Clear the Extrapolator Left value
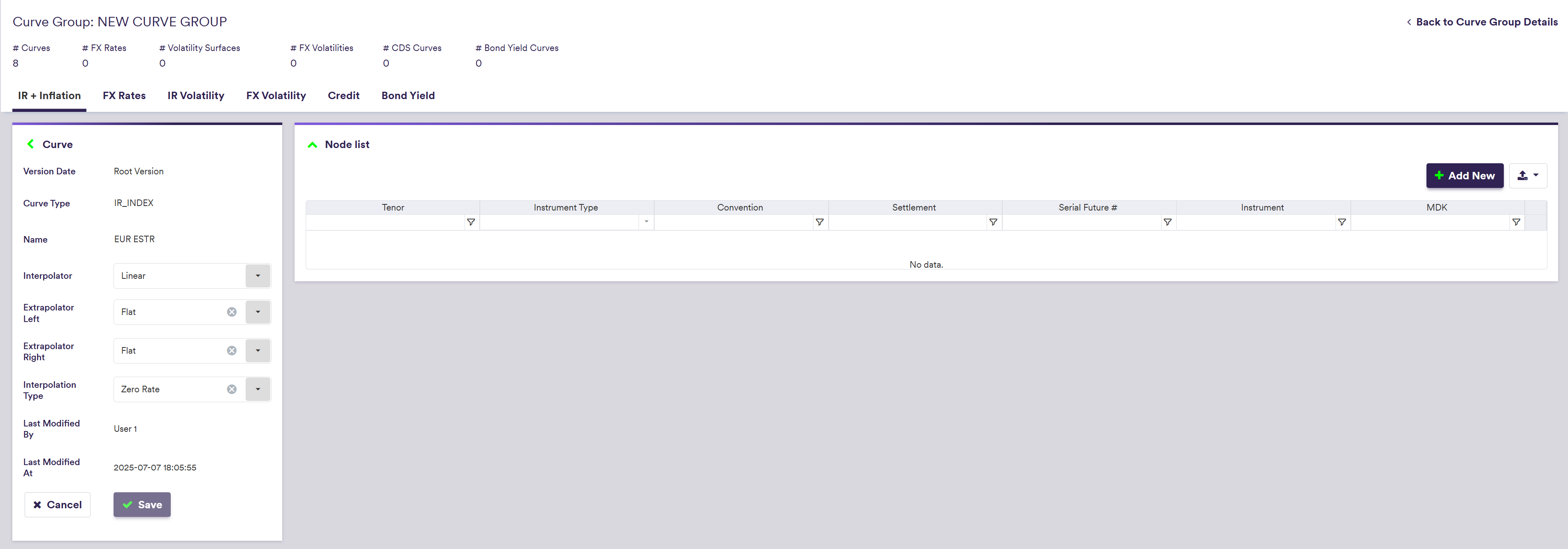This screenshot has height=549, width=1568. pos(232,312)
